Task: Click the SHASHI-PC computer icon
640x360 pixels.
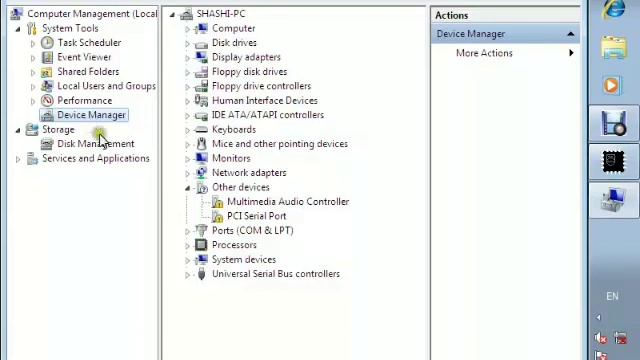Action: coord(186,14)
